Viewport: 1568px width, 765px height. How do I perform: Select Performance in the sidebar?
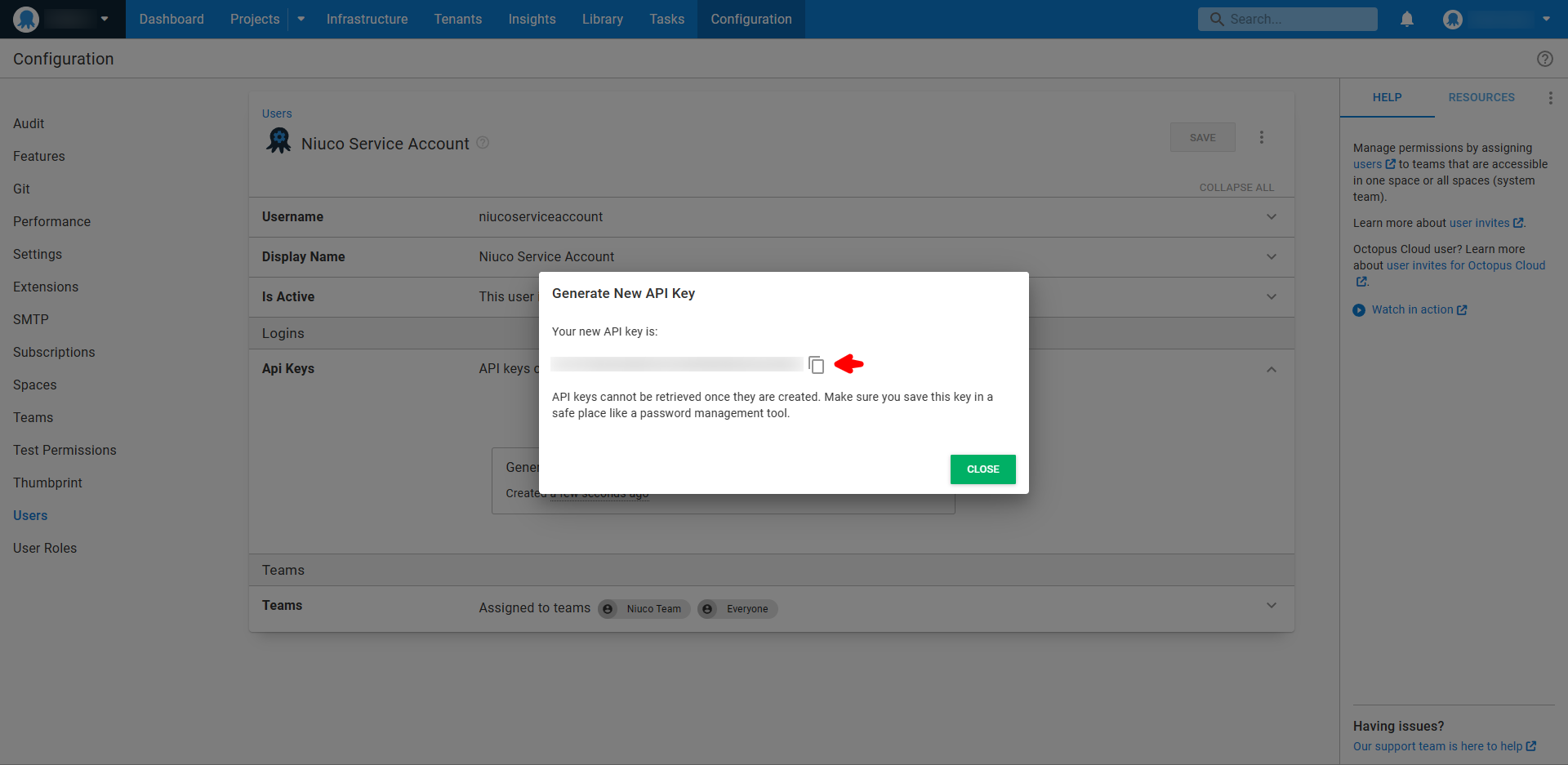pos(51,221)
